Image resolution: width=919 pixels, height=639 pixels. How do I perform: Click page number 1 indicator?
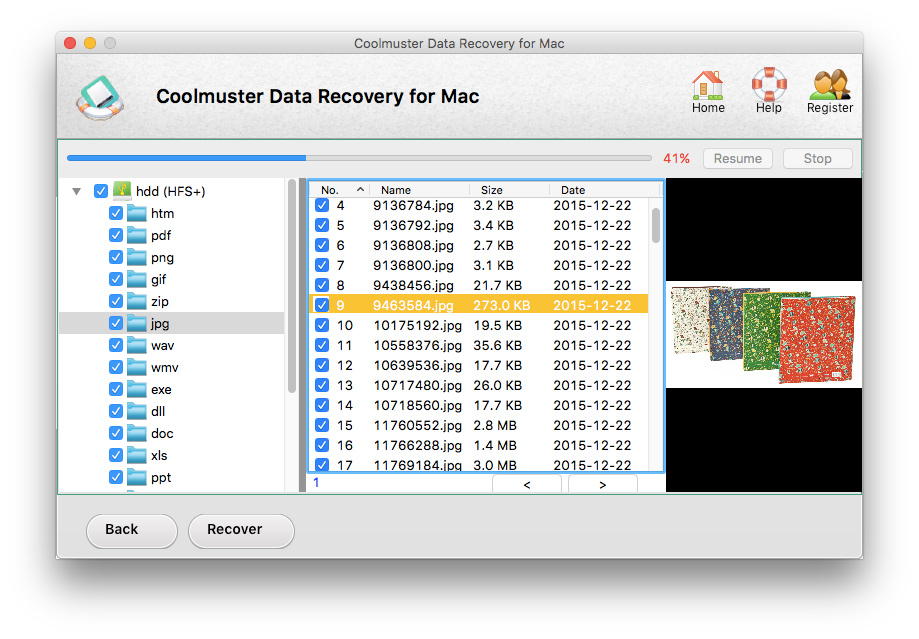click(316, 482)
